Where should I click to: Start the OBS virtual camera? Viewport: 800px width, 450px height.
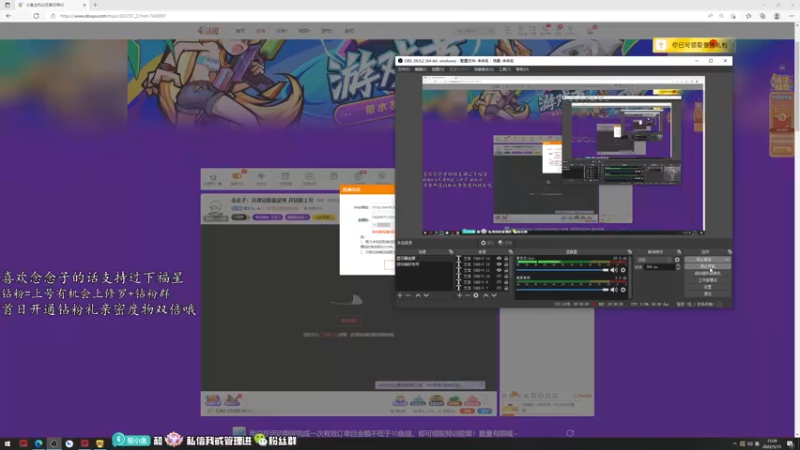point(708,273)
